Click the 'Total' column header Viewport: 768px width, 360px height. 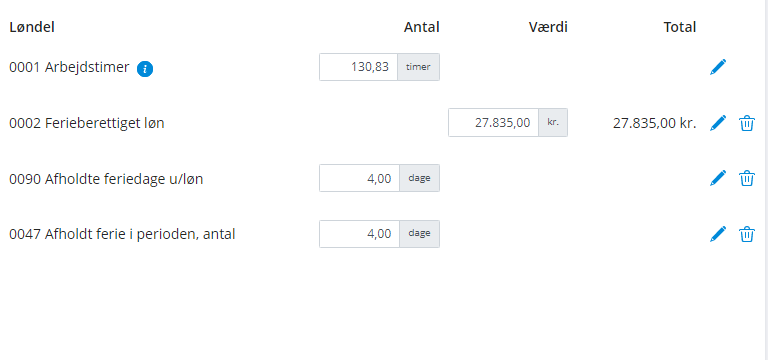coord(680,27)
